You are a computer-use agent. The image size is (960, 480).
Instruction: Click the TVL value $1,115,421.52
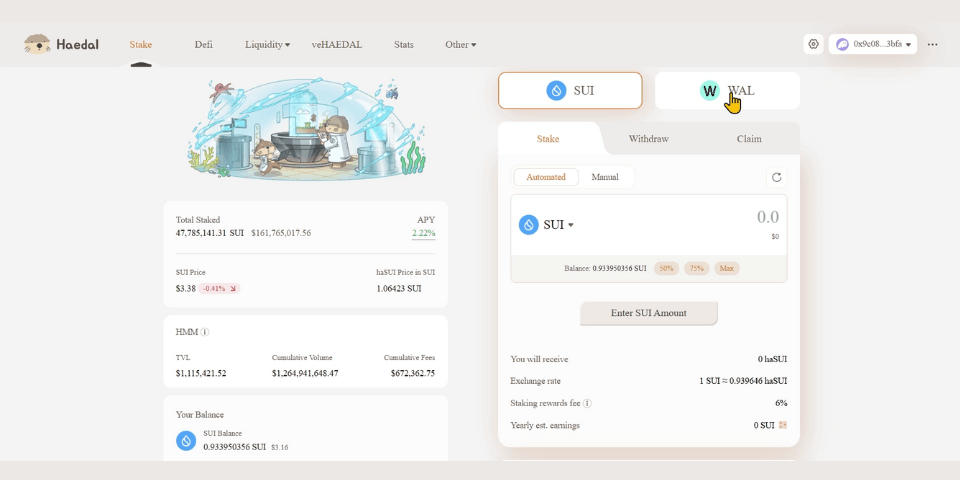click(201, 373)
